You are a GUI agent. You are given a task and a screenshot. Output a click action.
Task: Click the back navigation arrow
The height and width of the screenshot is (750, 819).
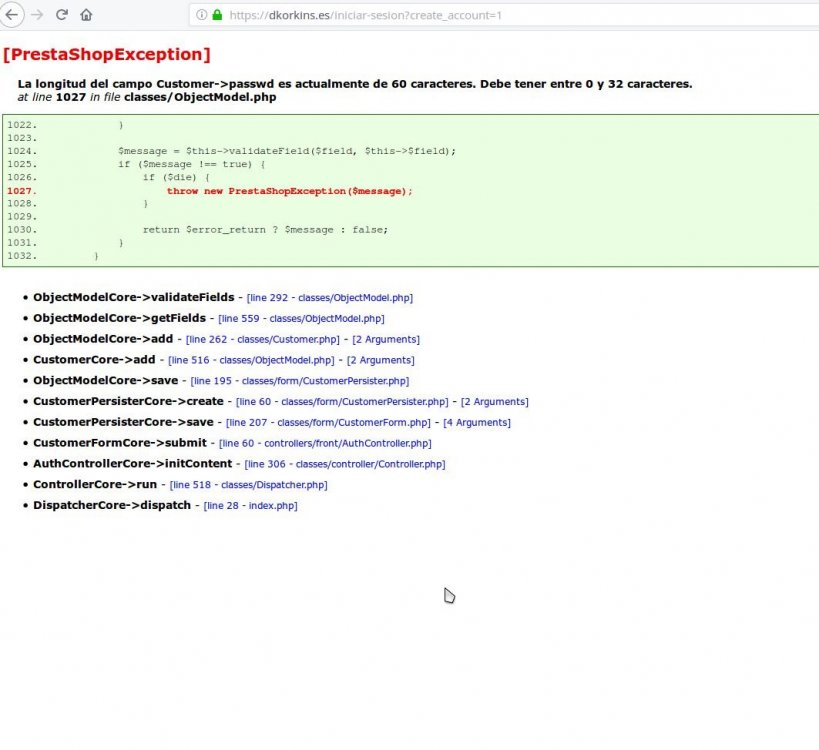12,15
